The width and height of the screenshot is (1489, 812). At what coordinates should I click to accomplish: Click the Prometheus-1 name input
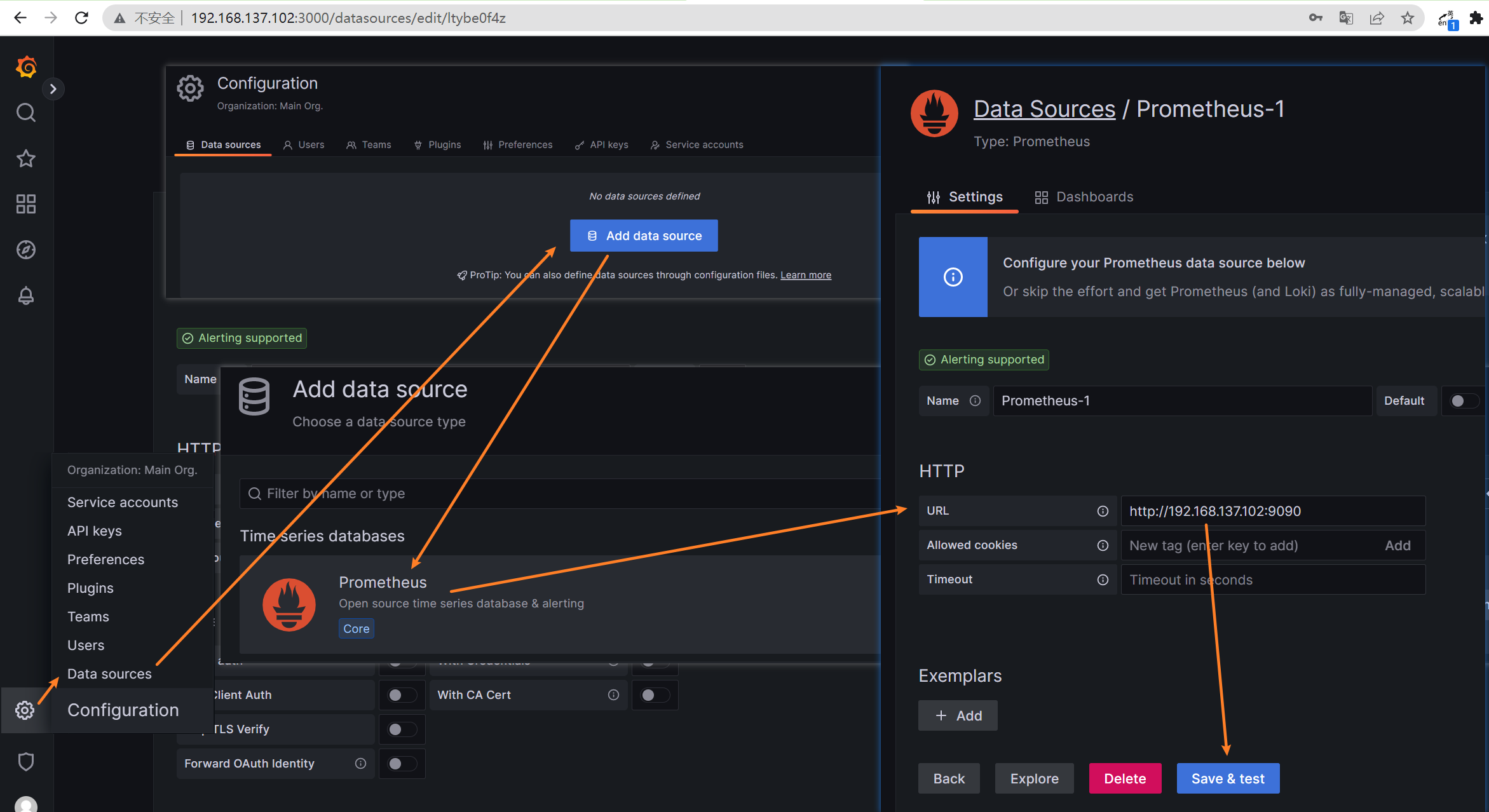click(x=1182, y=401)
